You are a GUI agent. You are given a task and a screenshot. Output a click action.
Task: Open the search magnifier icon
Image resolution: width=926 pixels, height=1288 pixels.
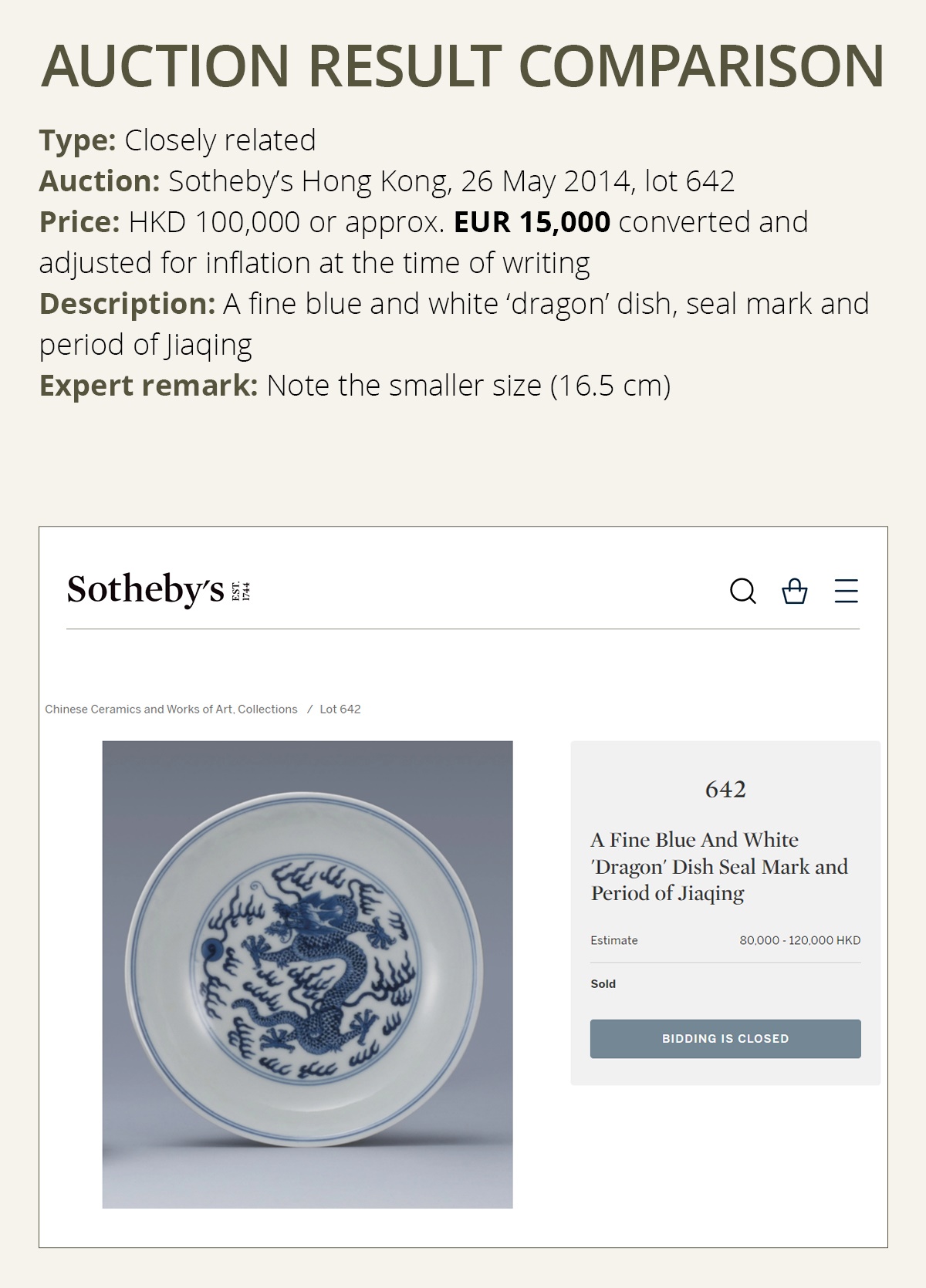point(743,592)
